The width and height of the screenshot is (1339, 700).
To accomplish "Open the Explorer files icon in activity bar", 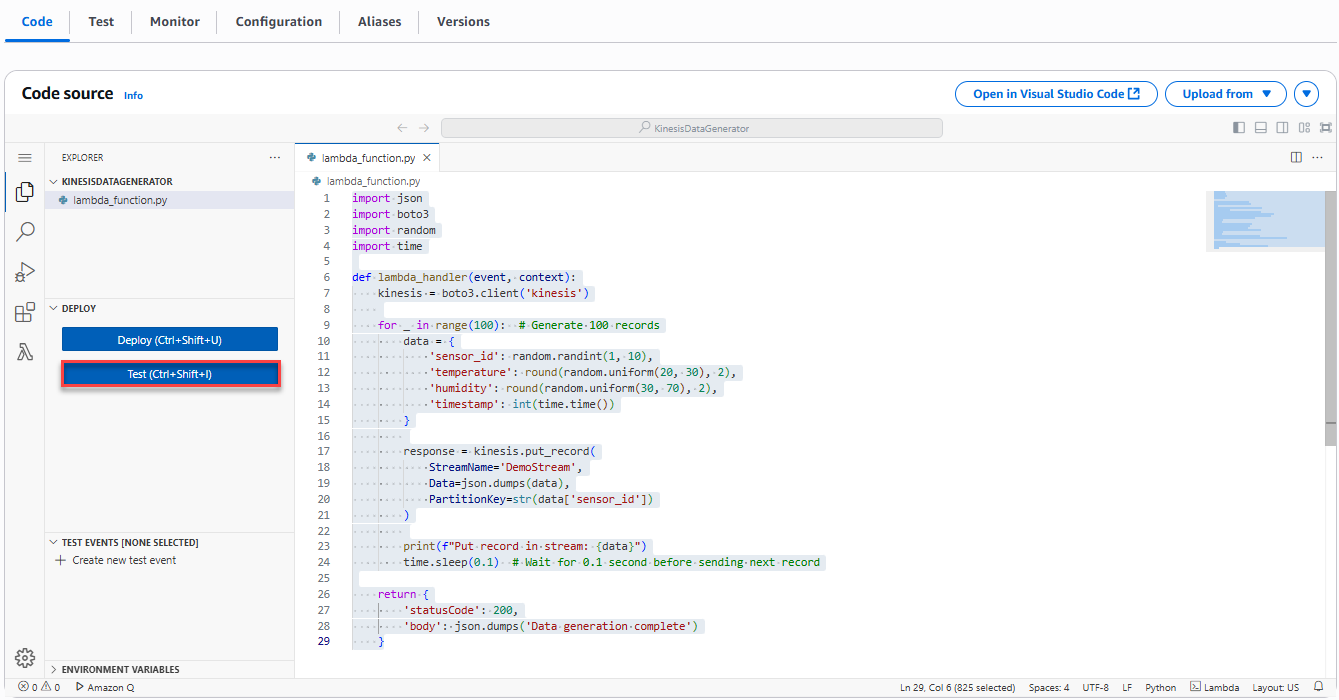I will [25, 192].
